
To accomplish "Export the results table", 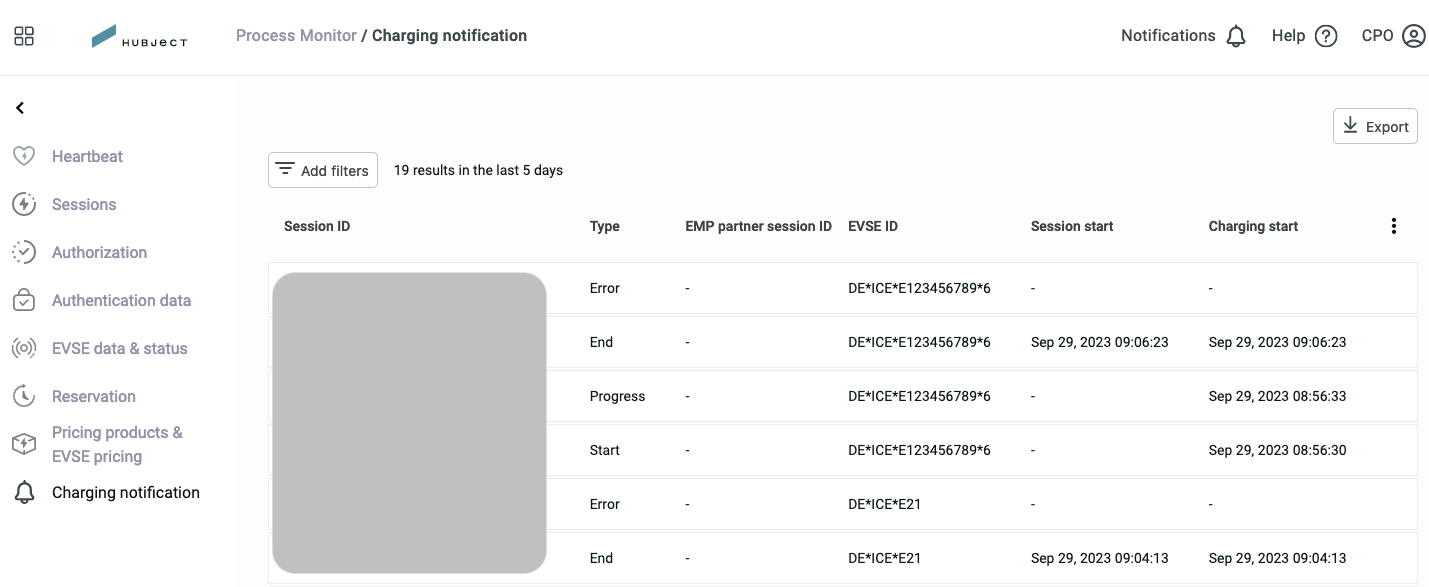I will tap(1375, 126).
